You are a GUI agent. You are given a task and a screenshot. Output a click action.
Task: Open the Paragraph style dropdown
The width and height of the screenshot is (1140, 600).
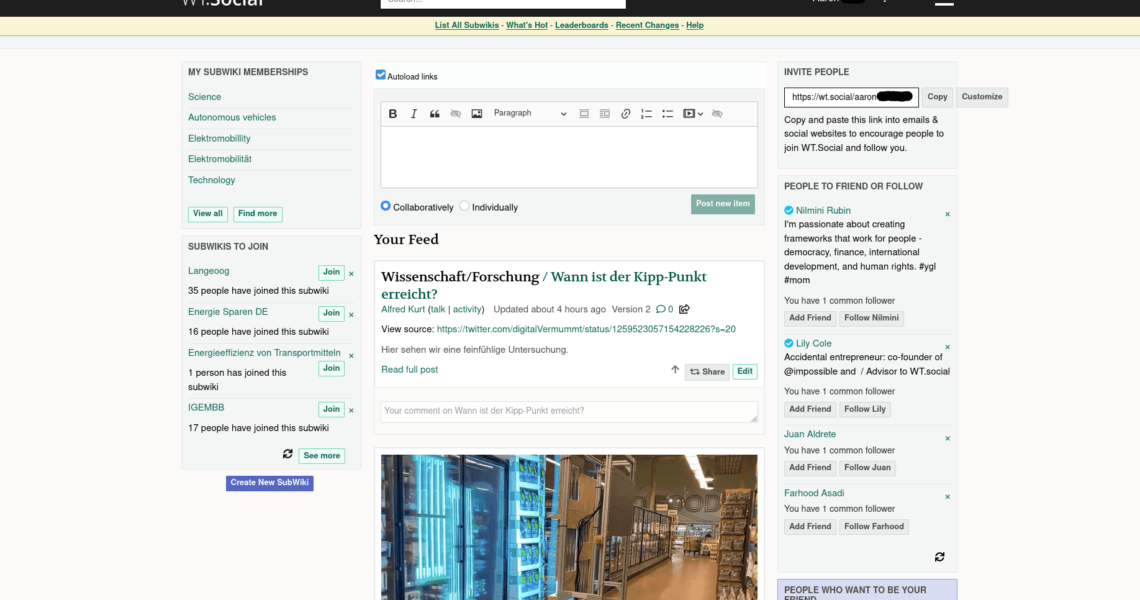pos(529,114)
